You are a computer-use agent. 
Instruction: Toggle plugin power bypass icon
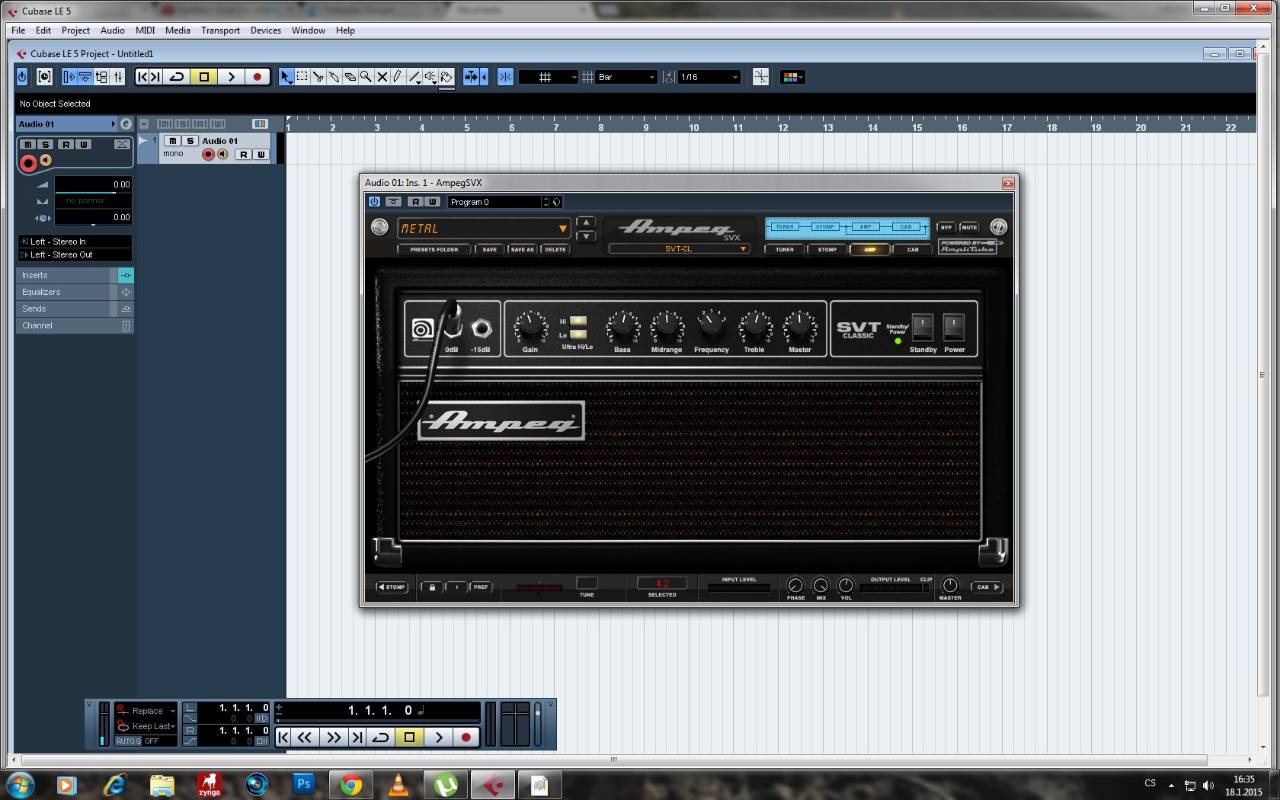(x=374, y=202)
